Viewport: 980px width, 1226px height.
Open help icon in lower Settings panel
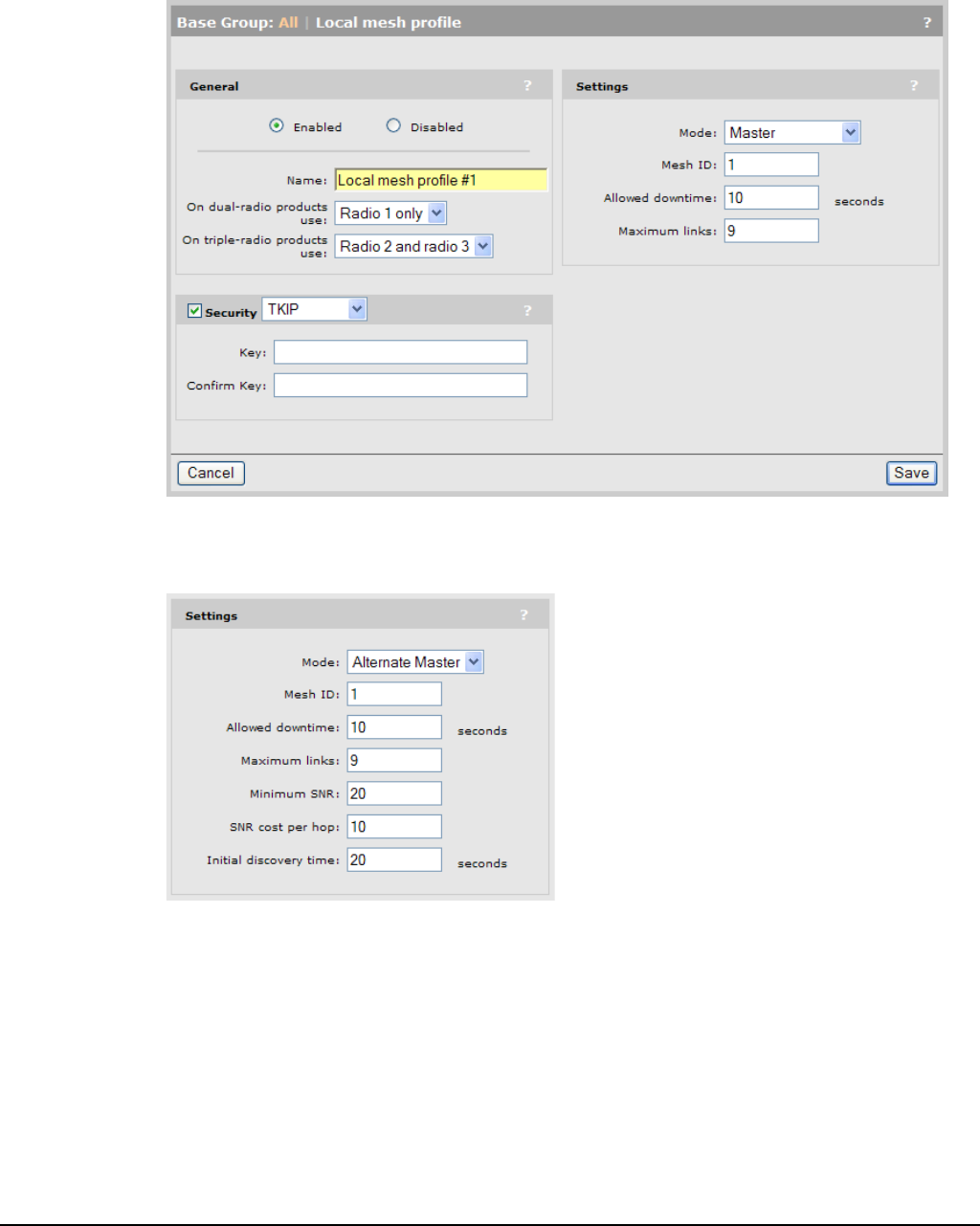pos(523,615)
